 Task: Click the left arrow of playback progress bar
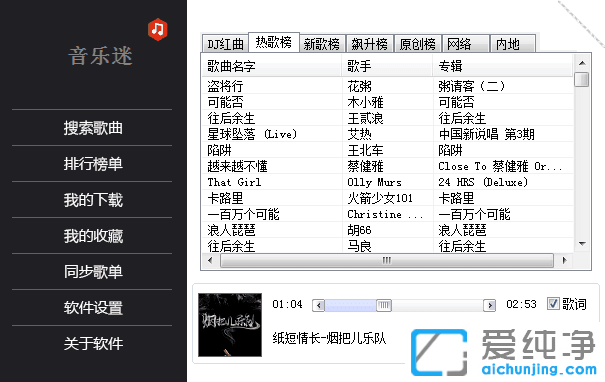318,305
